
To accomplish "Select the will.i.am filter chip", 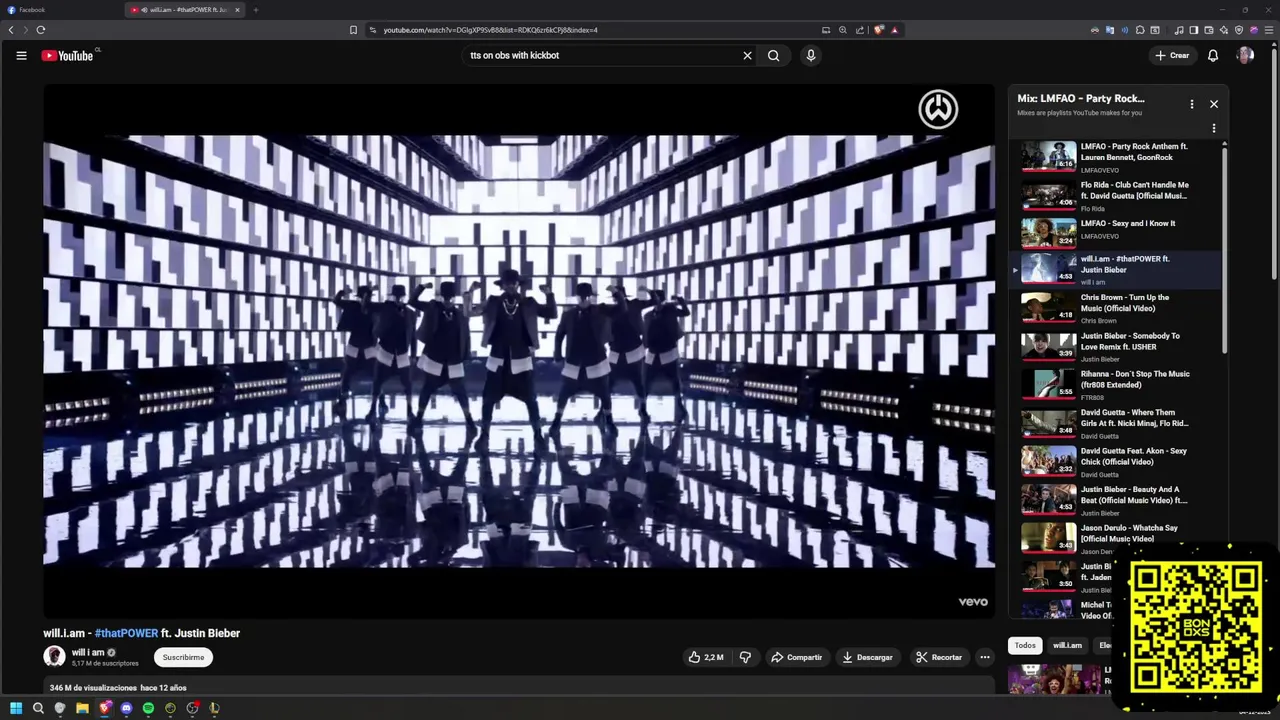I will tap(1067, 645).
